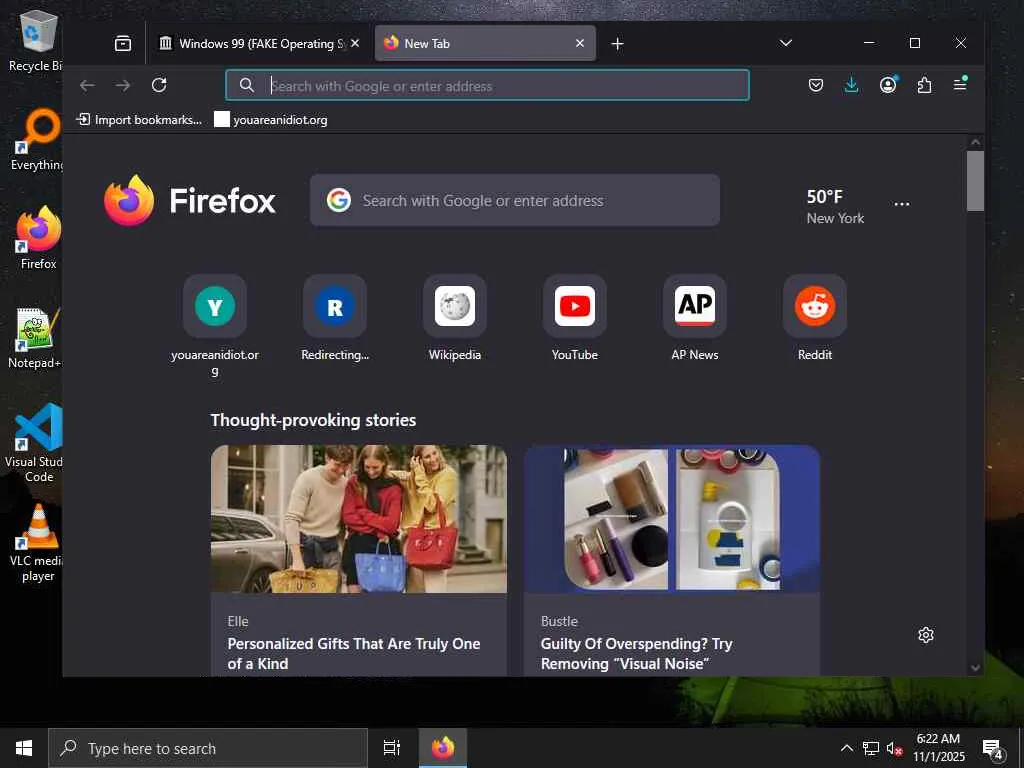
Task: Click the Firefox logo on new tab page
Action: [190, 200]
